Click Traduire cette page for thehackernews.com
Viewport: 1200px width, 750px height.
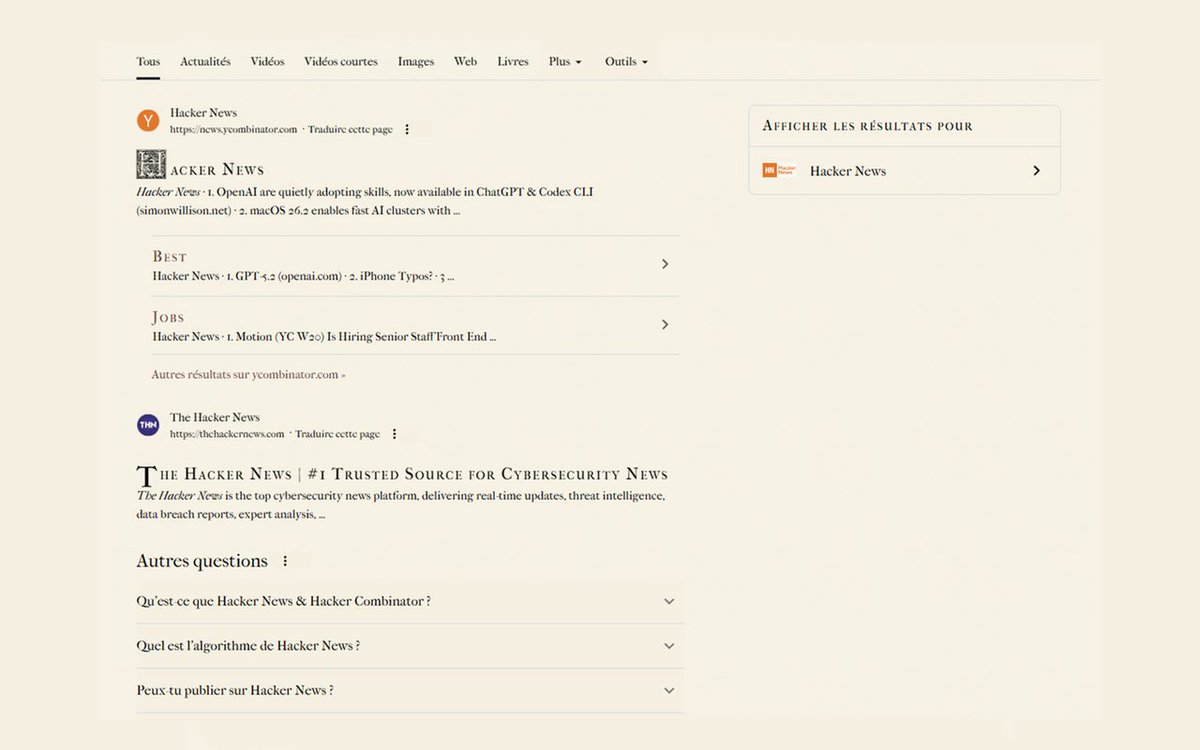click(x=337, y=434)
